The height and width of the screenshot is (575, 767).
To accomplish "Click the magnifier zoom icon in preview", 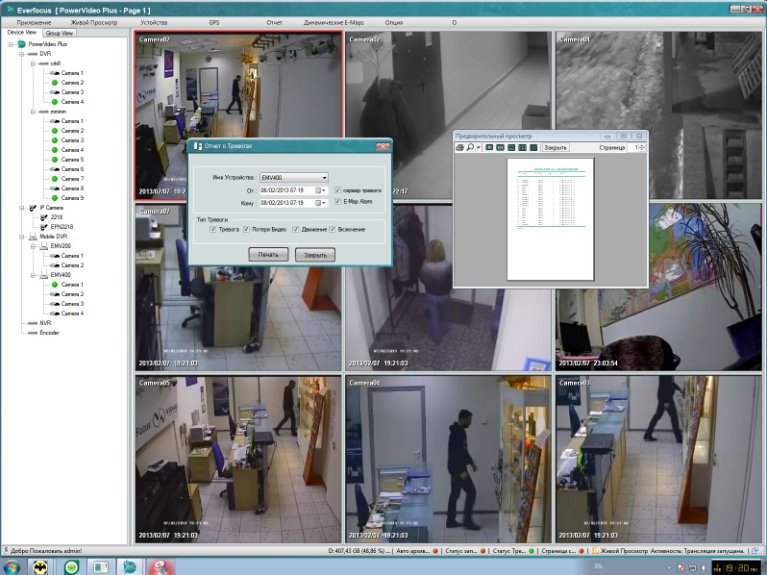I will [470, 147].
